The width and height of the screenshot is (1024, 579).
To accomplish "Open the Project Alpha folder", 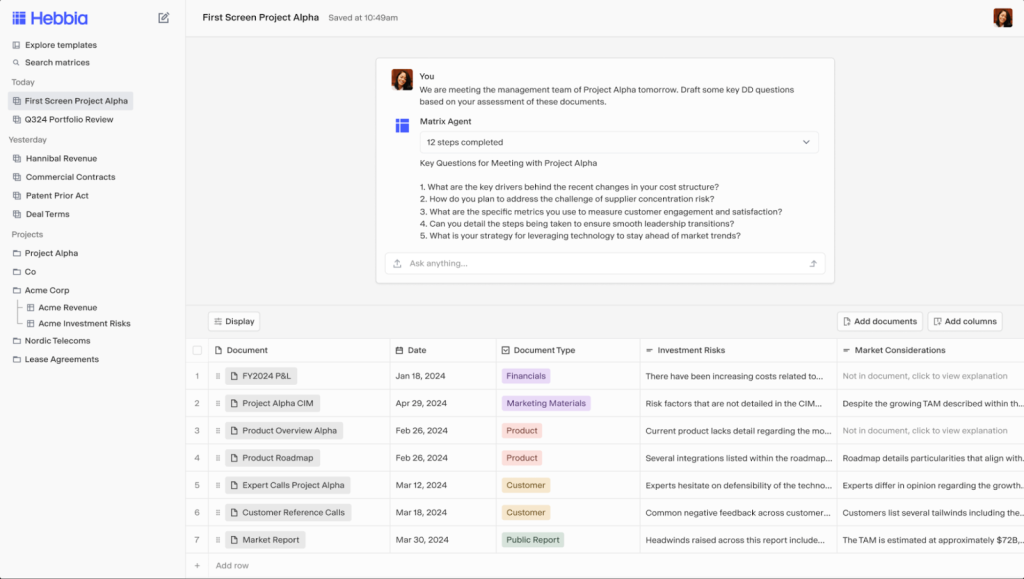I will (51, 253).
